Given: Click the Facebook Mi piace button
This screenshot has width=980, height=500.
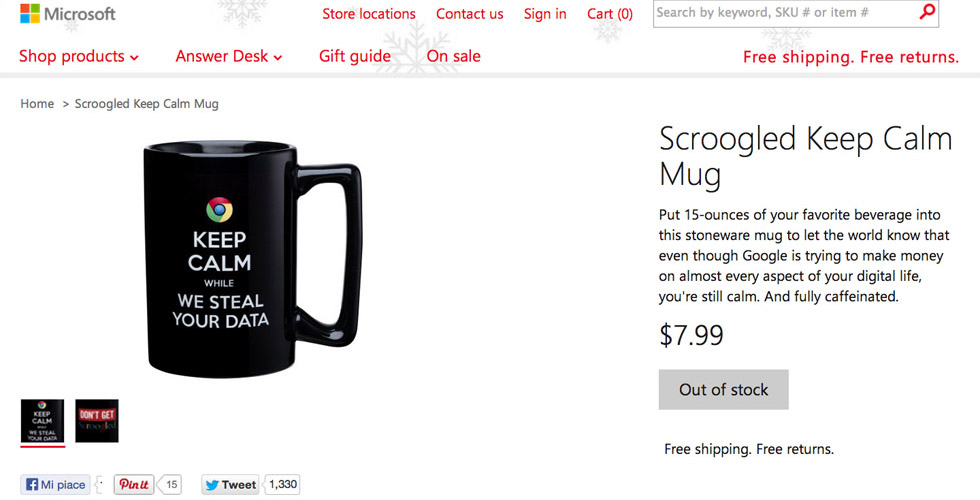Looking at the screenshot, I should click(x=57, y=485).
